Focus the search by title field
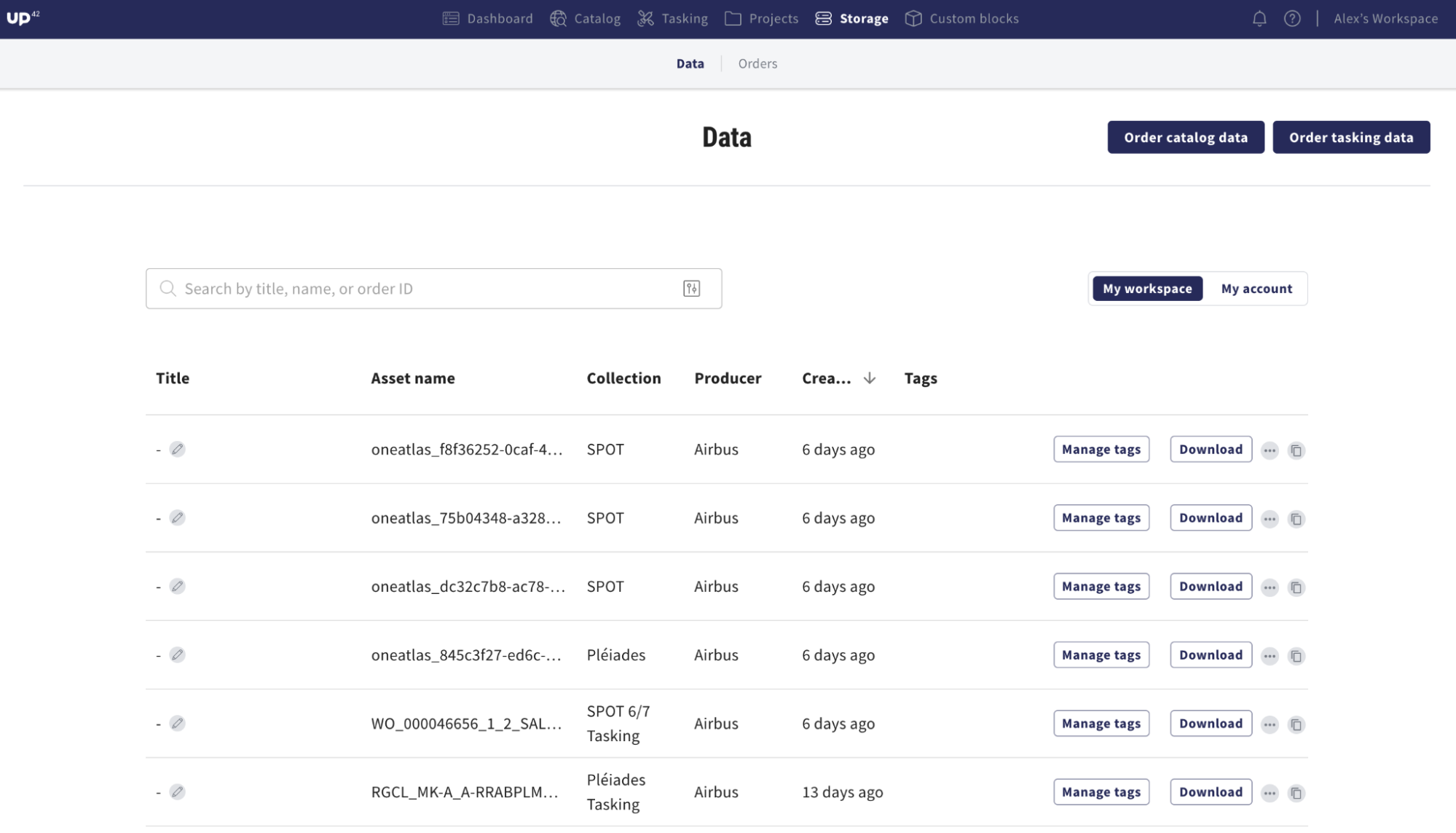 [x=422, y=289]
